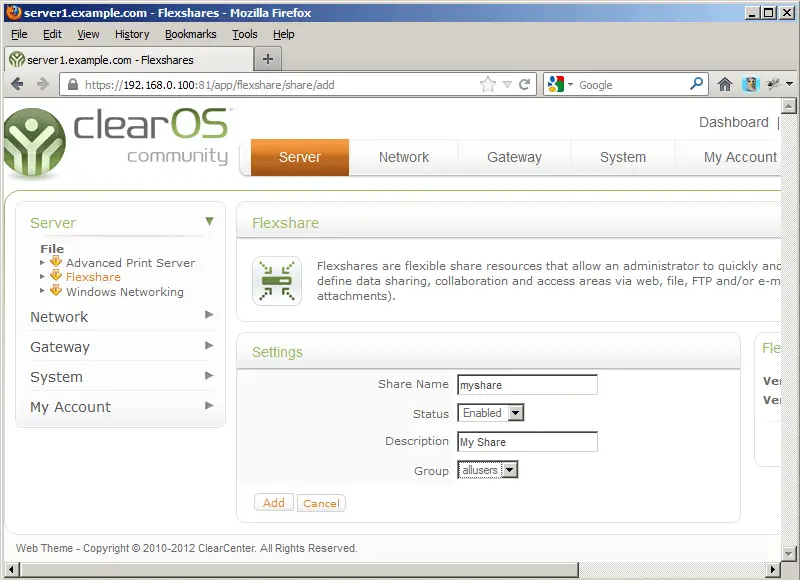Open the Status dropdown showing Enabled
800x580 pixels.
(x=491, y=413)
